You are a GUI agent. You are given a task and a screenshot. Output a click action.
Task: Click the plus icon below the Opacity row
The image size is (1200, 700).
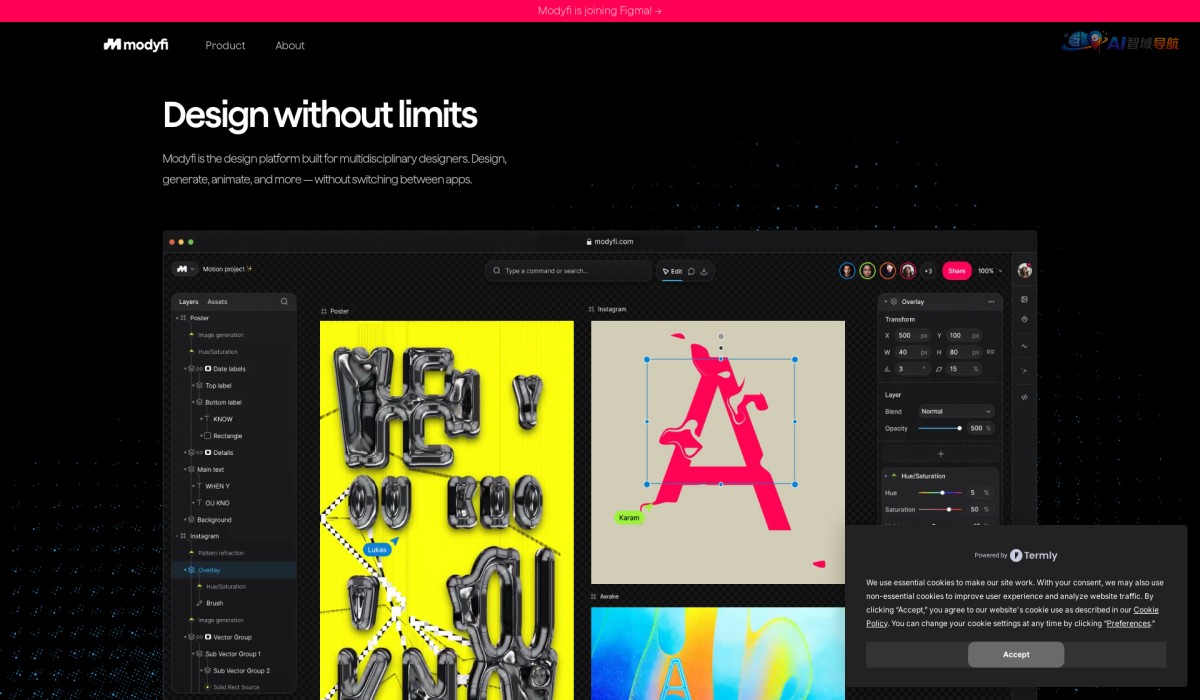coord(940,453)
